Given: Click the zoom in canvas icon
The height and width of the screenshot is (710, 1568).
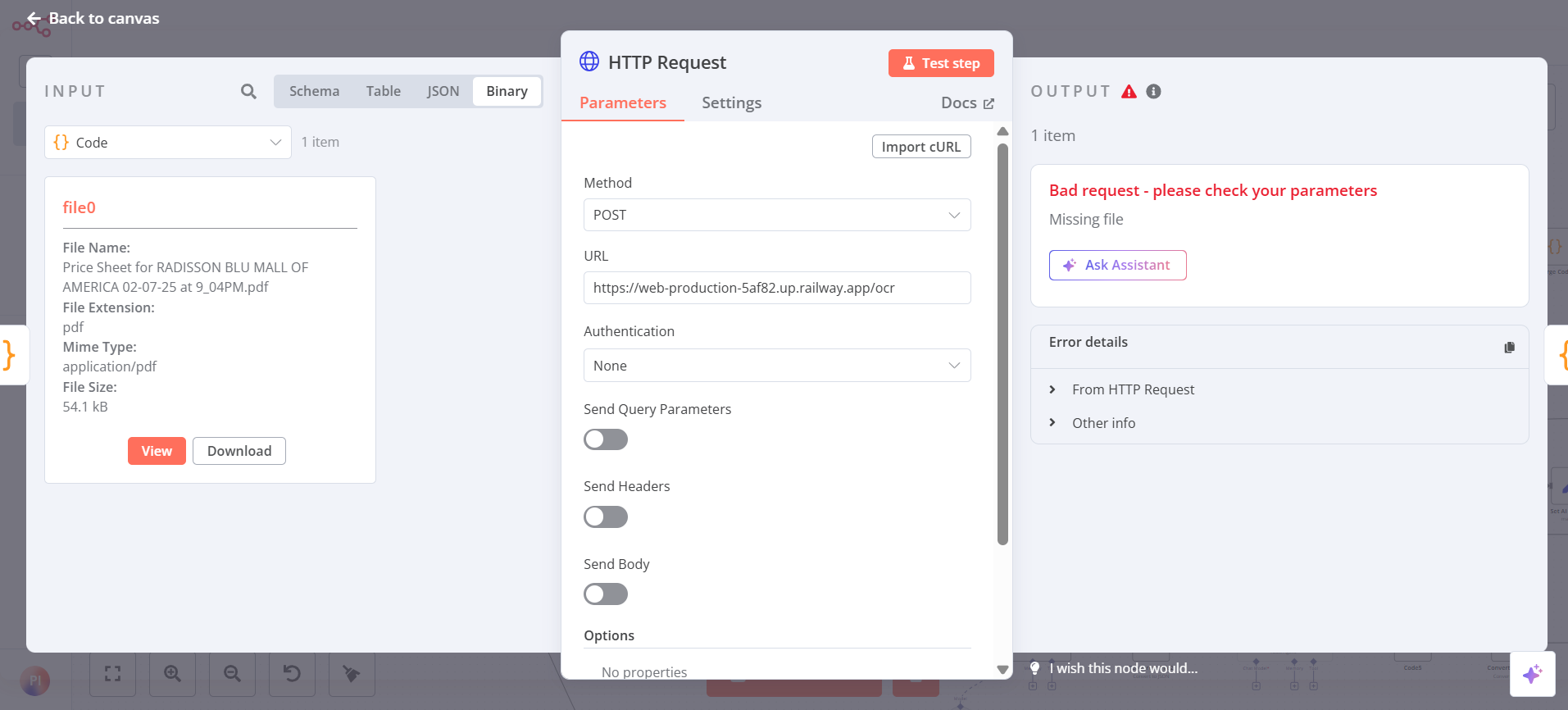Looking at the screenshot, I should pos(172,674).
